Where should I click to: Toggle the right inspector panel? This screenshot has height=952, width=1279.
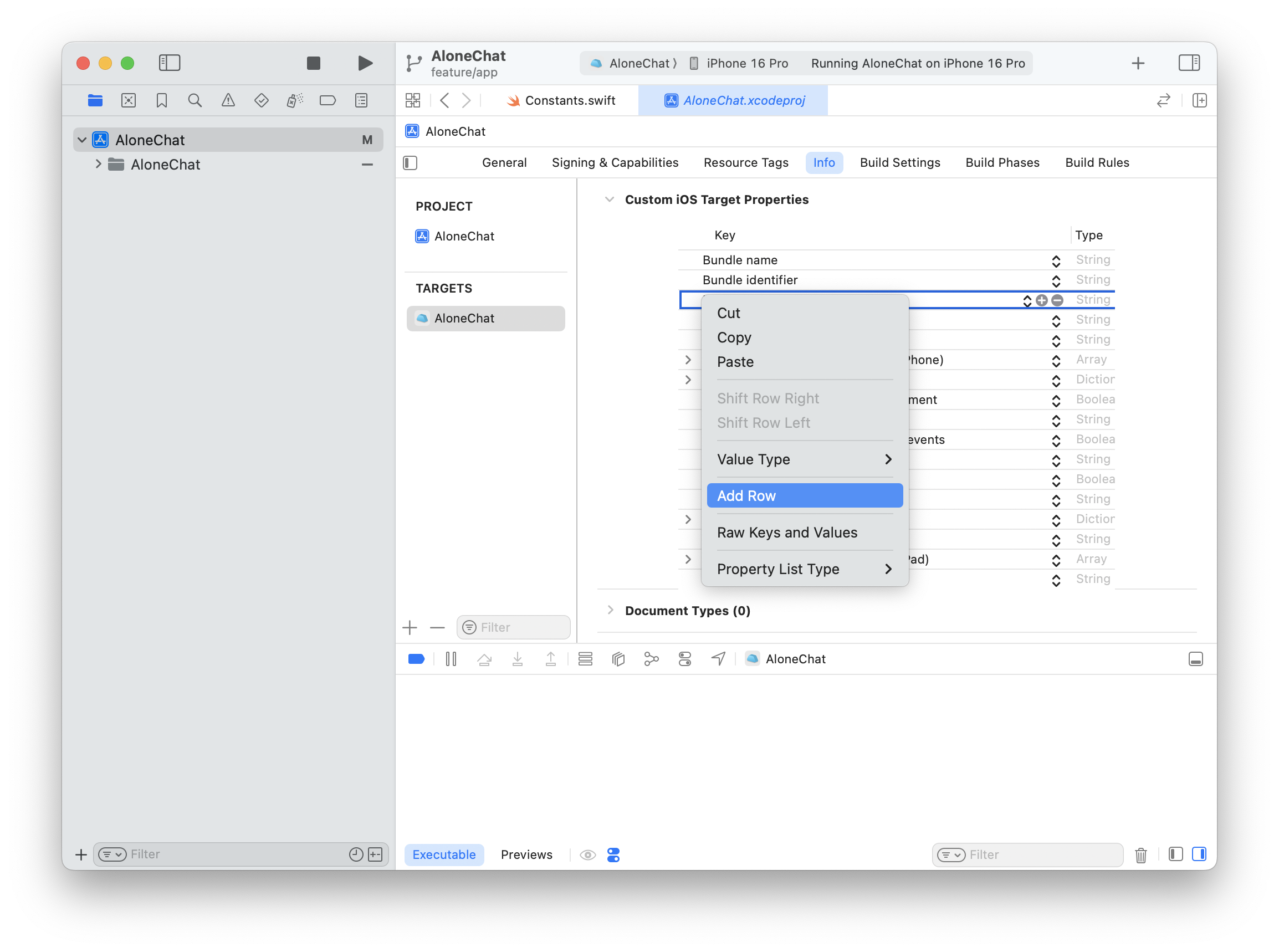point(1189,63)
